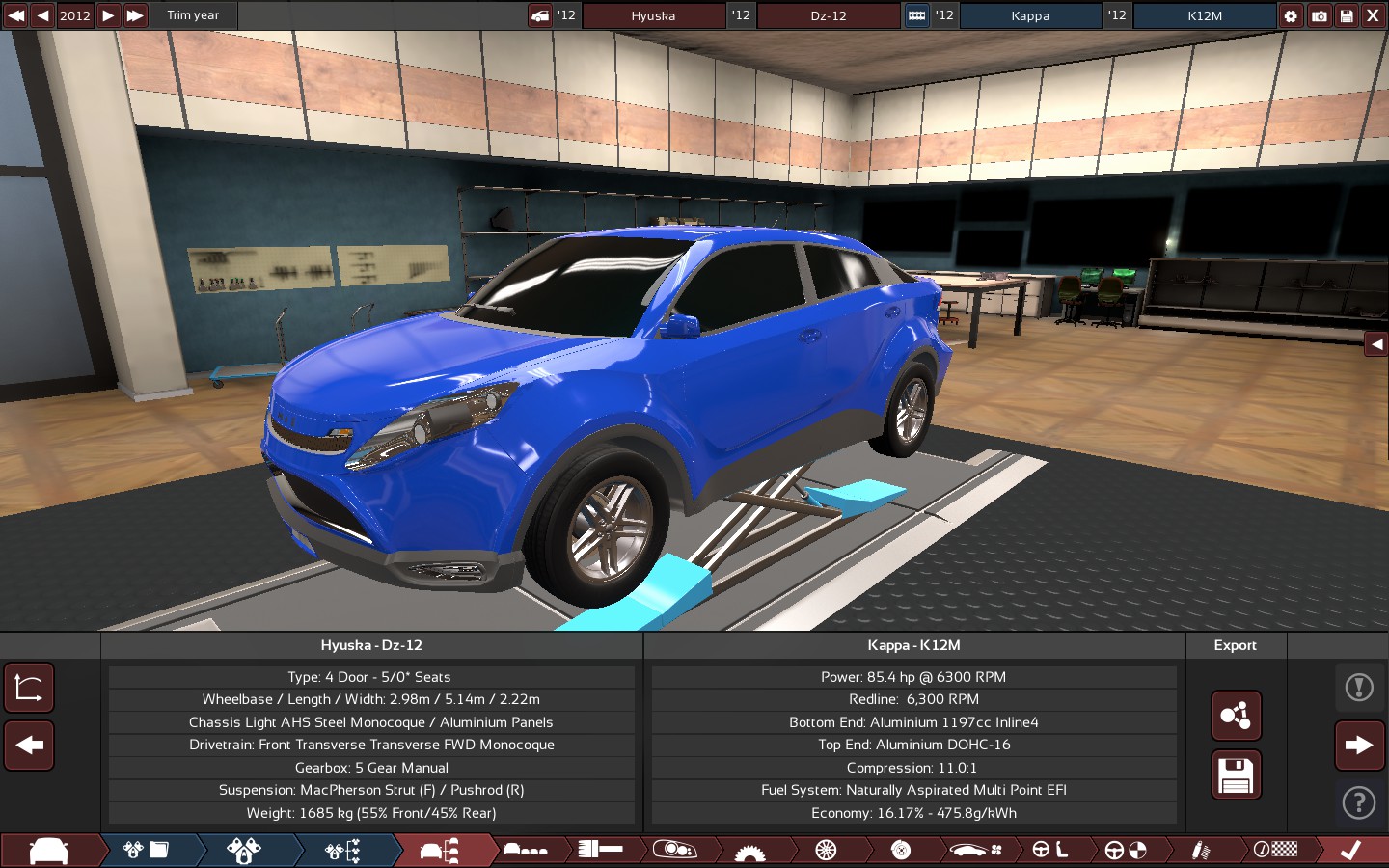The height and width of the screenshot is (868, 1389).
Task: Select the K12M engine variant field
Action: click(x=1204, y=15)
